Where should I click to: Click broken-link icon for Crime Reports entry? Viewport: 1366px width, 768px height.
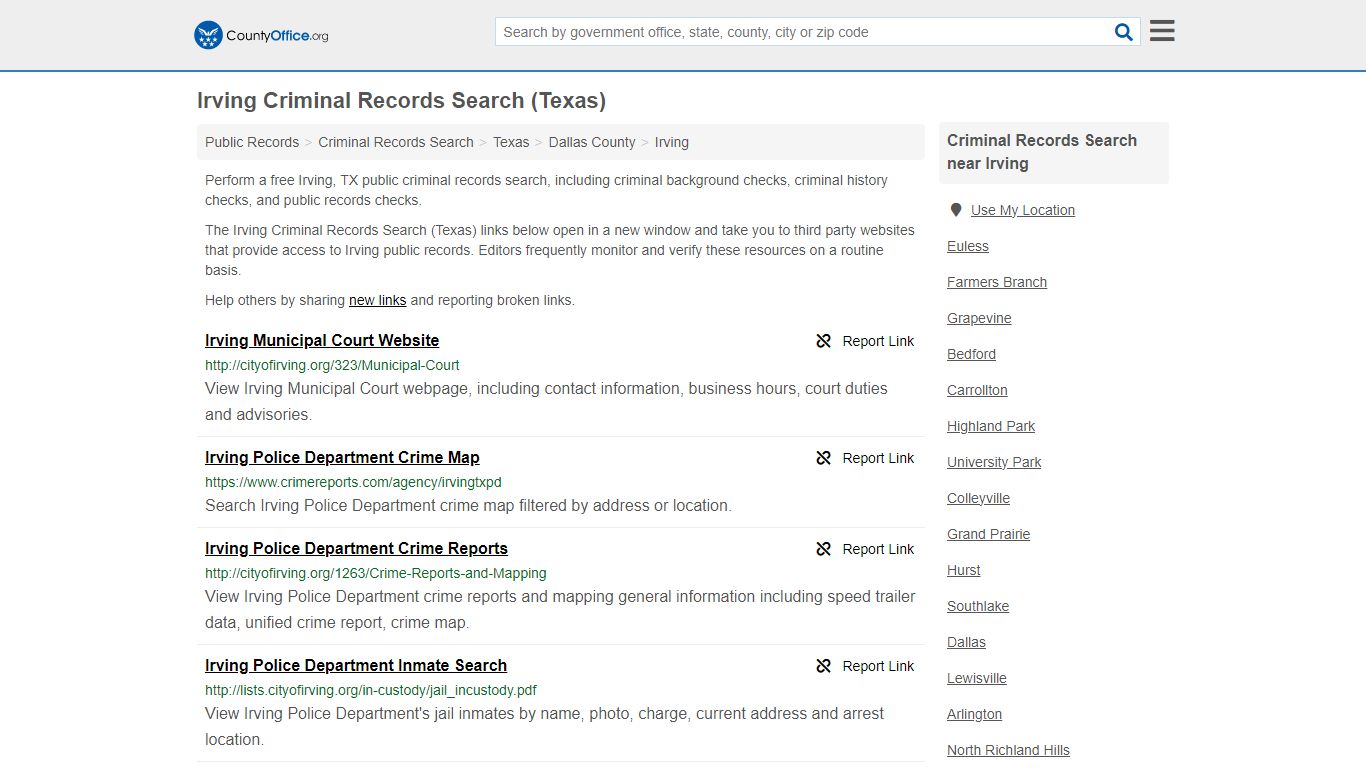click(x=824, y=549)
